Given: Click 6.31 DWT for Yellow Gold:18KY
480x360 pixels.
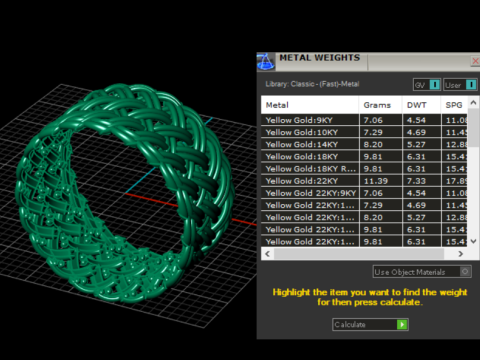Looking at the screenshot, I should point(416,157).
